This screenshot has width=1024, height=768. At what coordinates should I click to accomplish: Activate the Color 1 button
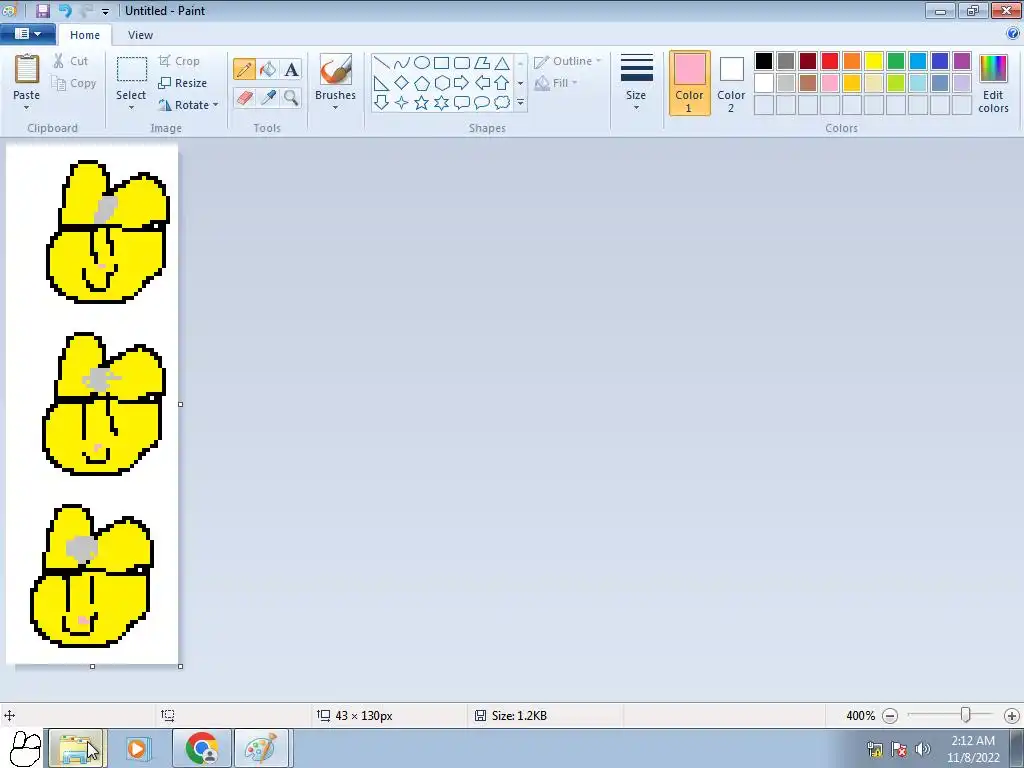pos(690,84)
